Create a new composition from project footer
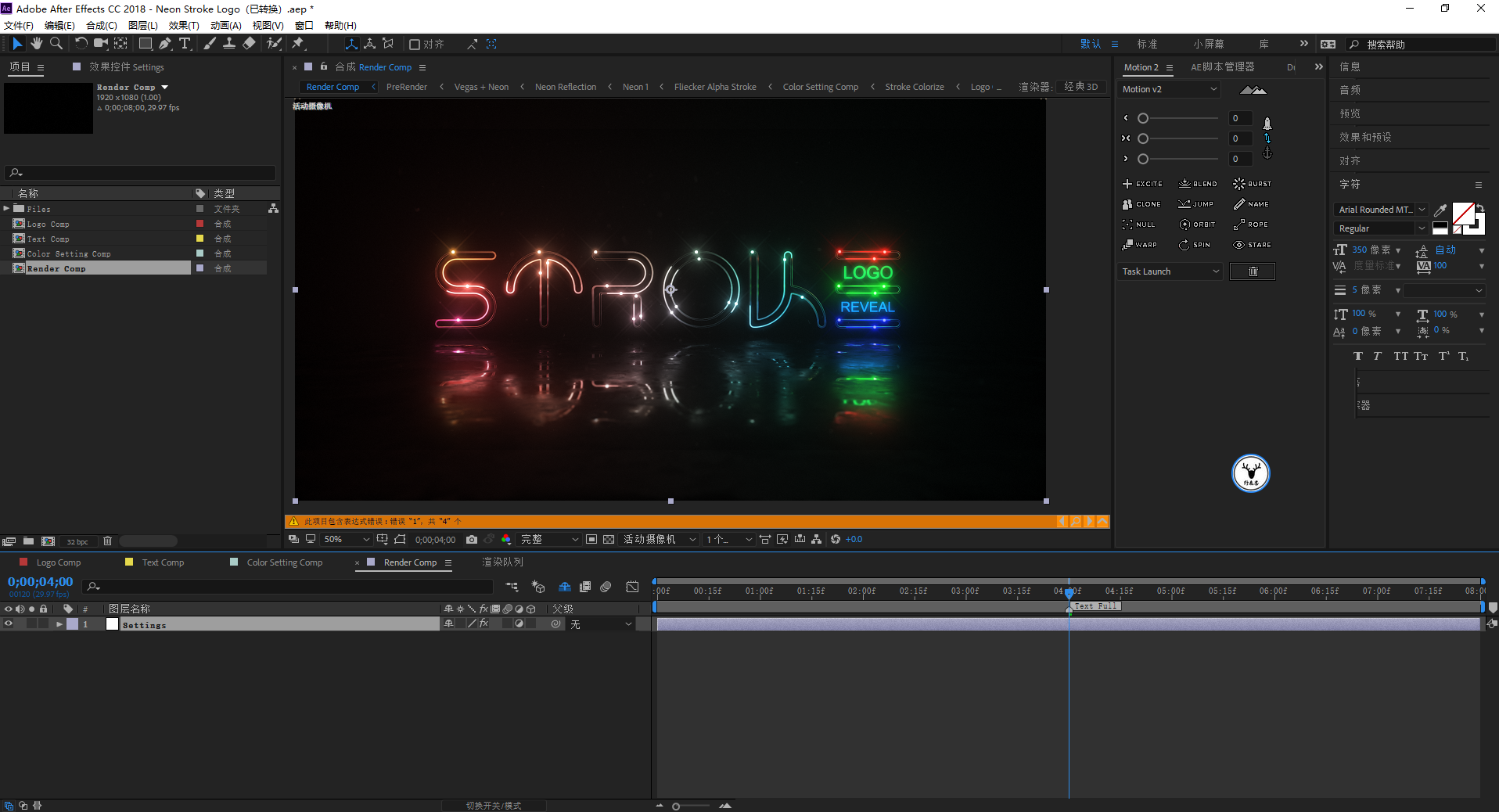The width and height of the screenshot is (1499, 812). pyautogui.click(x=48, y=541)
